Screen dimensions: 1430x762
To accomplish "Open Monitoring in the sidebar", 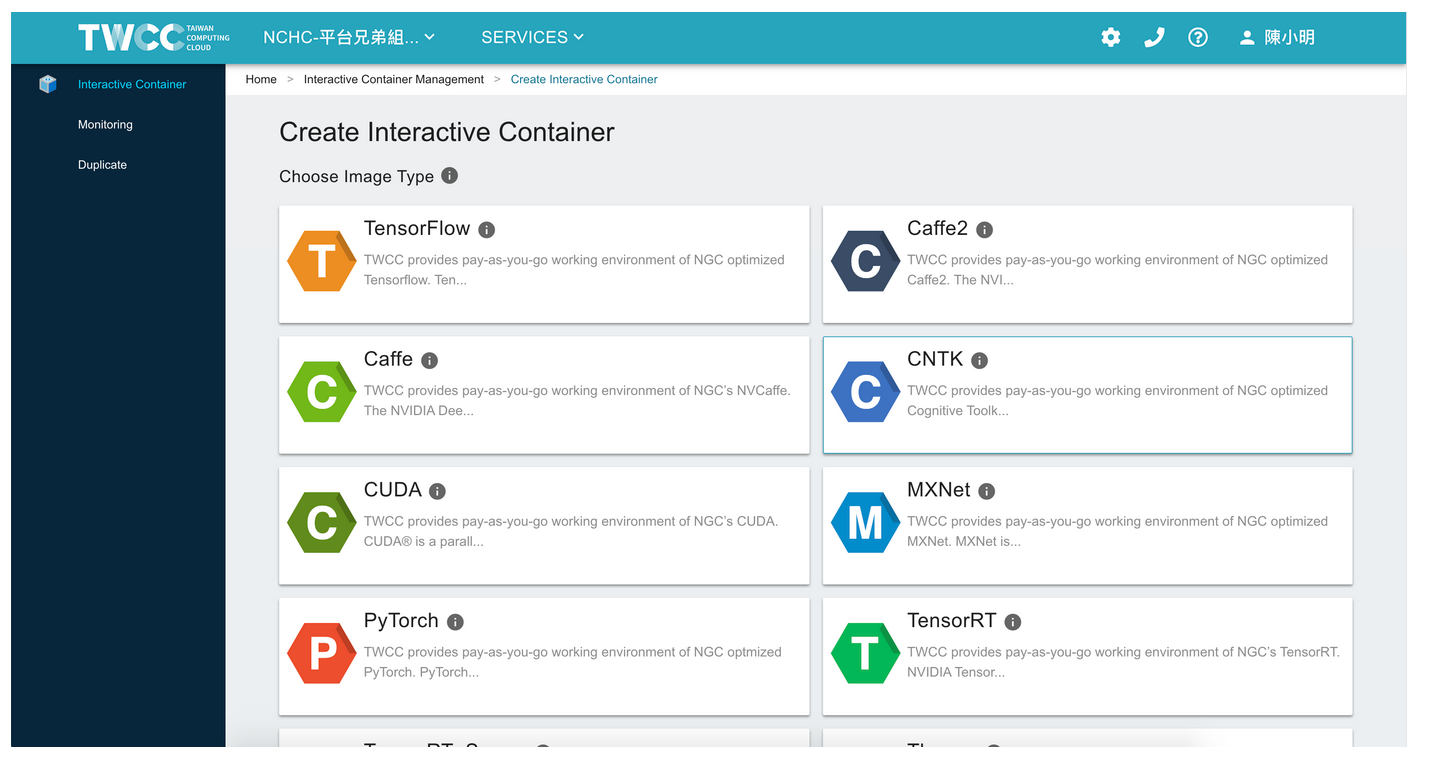I will point(105,124).
